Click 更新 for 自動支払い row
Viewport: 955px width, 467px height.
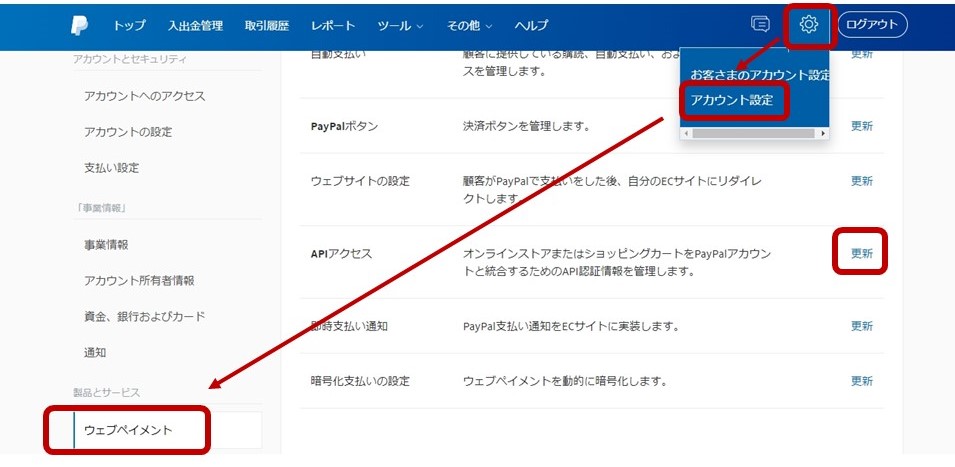click(x=862, y=54)
